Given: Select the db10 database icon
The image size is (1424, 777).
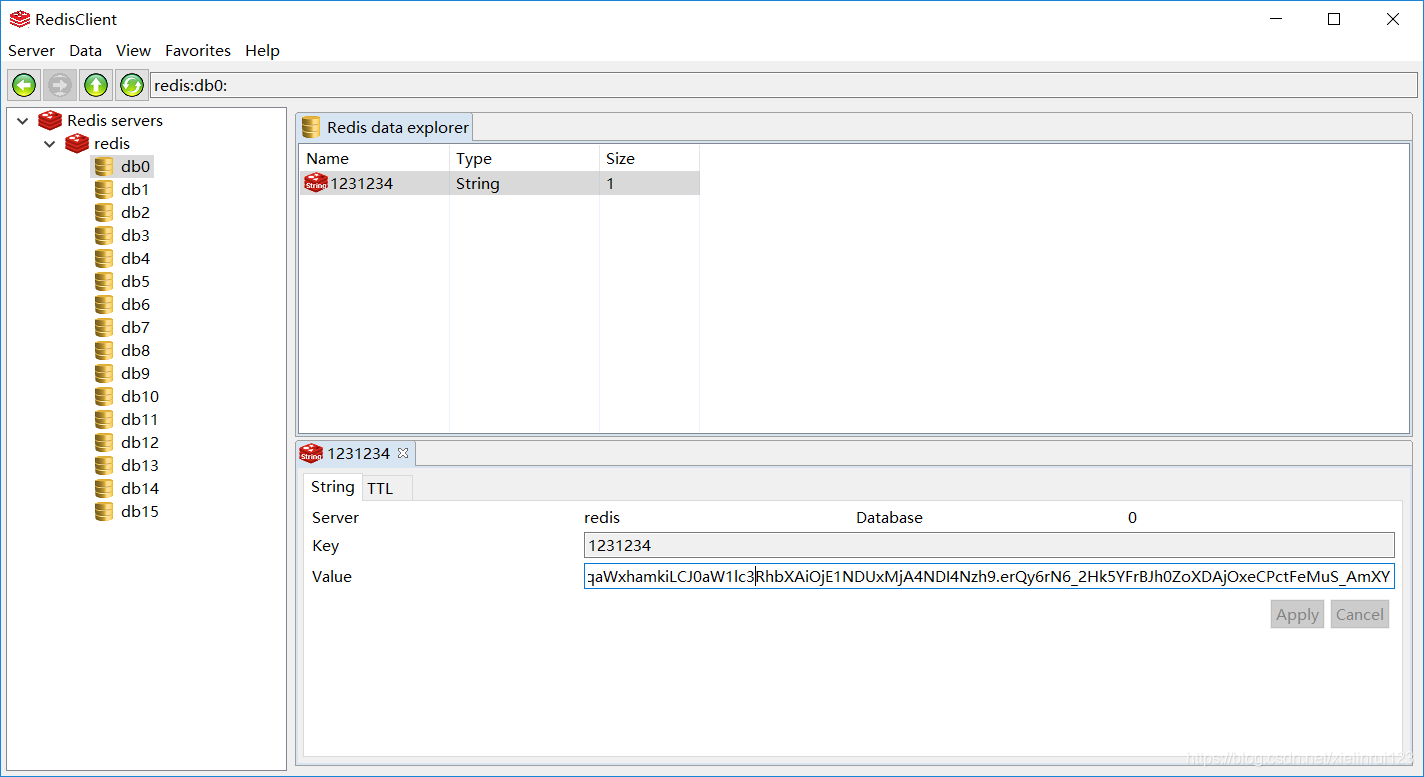Looking at the screenshot, I should pos(104,396).
